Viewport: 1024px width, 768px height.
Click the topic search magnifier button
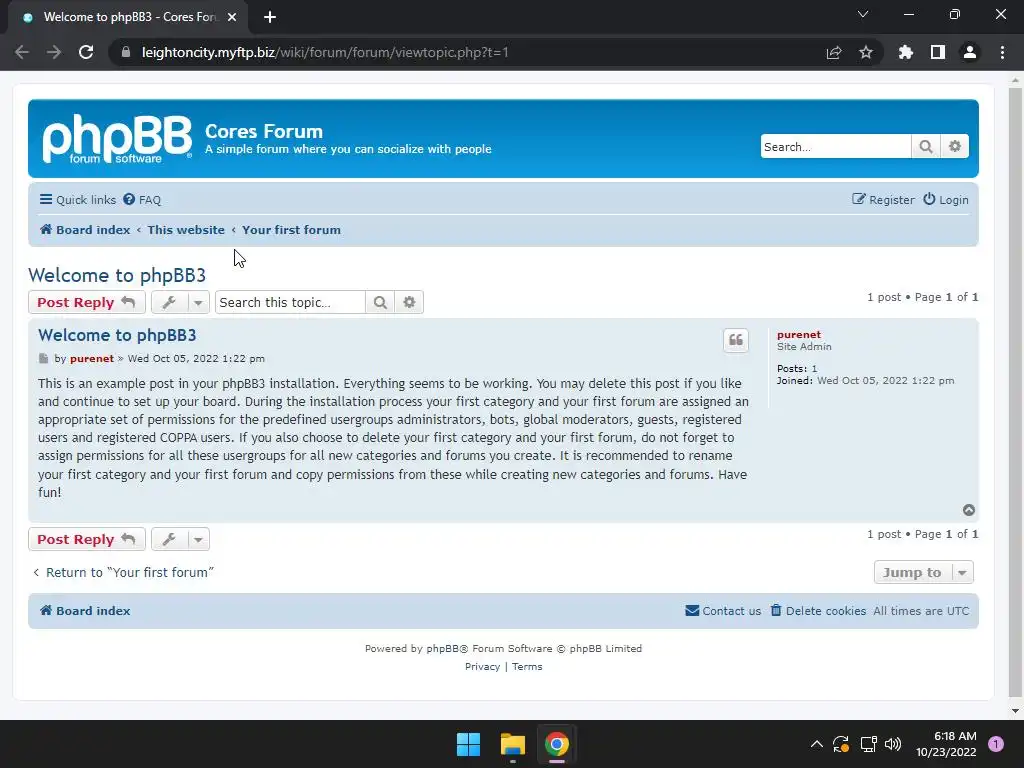pyautogui.click(x=380, y=302)
